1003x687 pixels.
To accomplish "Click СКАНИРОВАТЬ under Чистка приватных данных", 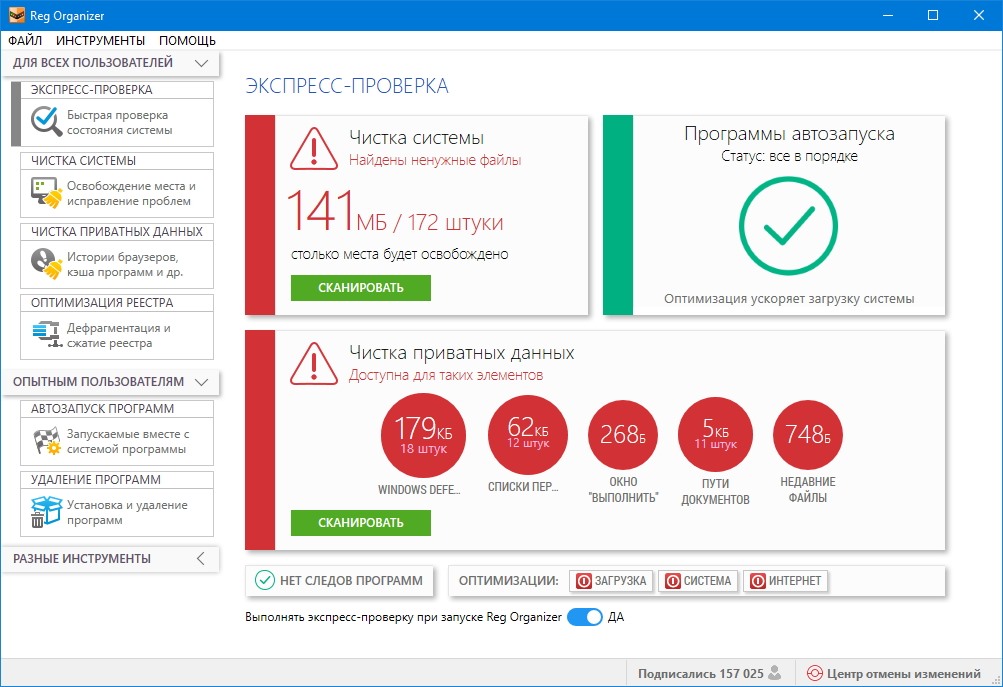I will coord(361,523).
